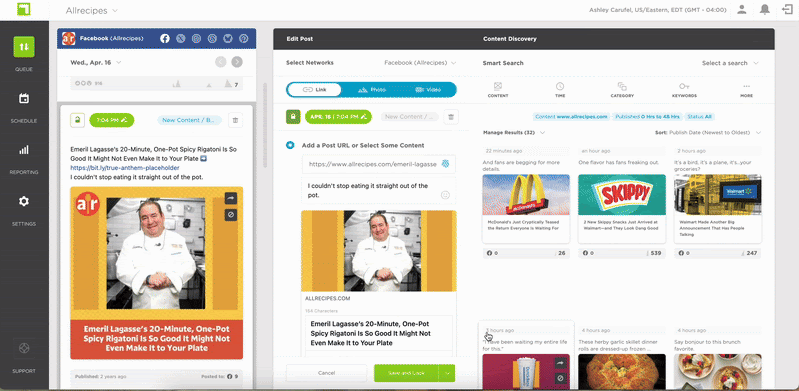Select the Add a Post URL radio button
Viewport: 799px width, 391px height.
coord(290,145)
